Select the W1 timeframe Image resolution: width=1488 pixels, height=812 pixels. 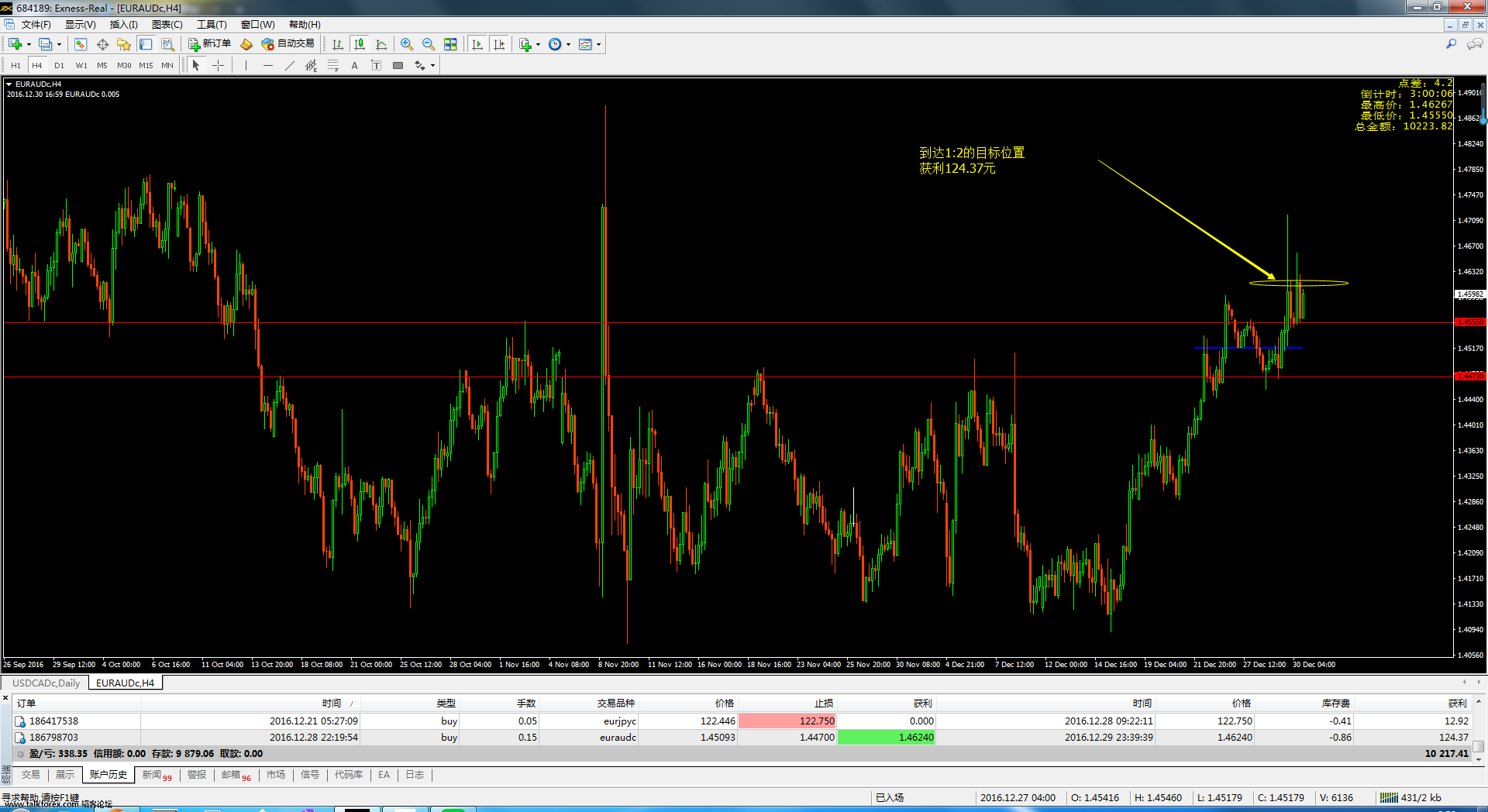coord(81,66)
